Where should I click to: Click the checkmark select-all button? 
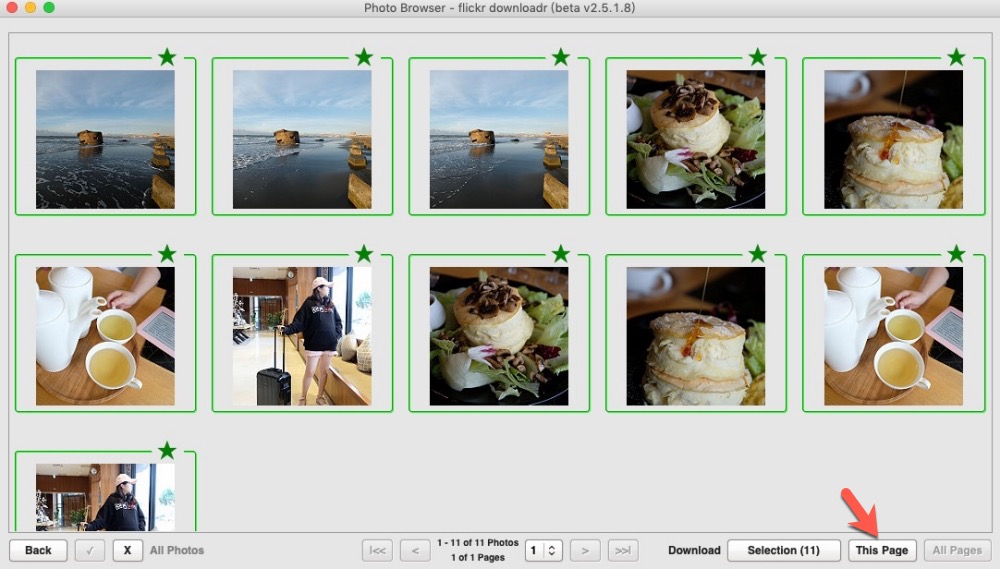(90, 550)
